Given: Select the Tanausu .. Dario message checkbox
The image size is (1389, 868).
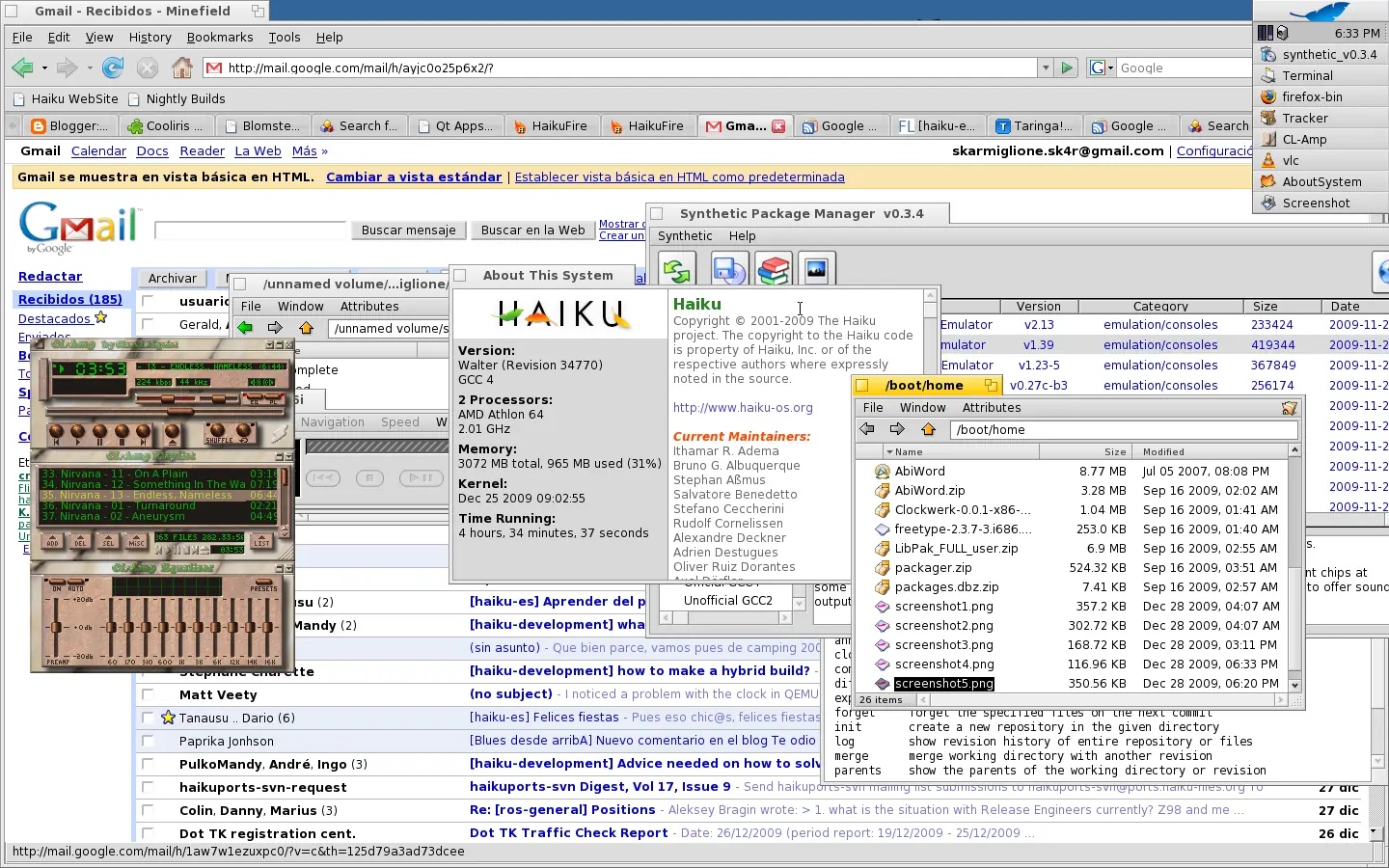Looking at the screenshot, I should point(148,718).
